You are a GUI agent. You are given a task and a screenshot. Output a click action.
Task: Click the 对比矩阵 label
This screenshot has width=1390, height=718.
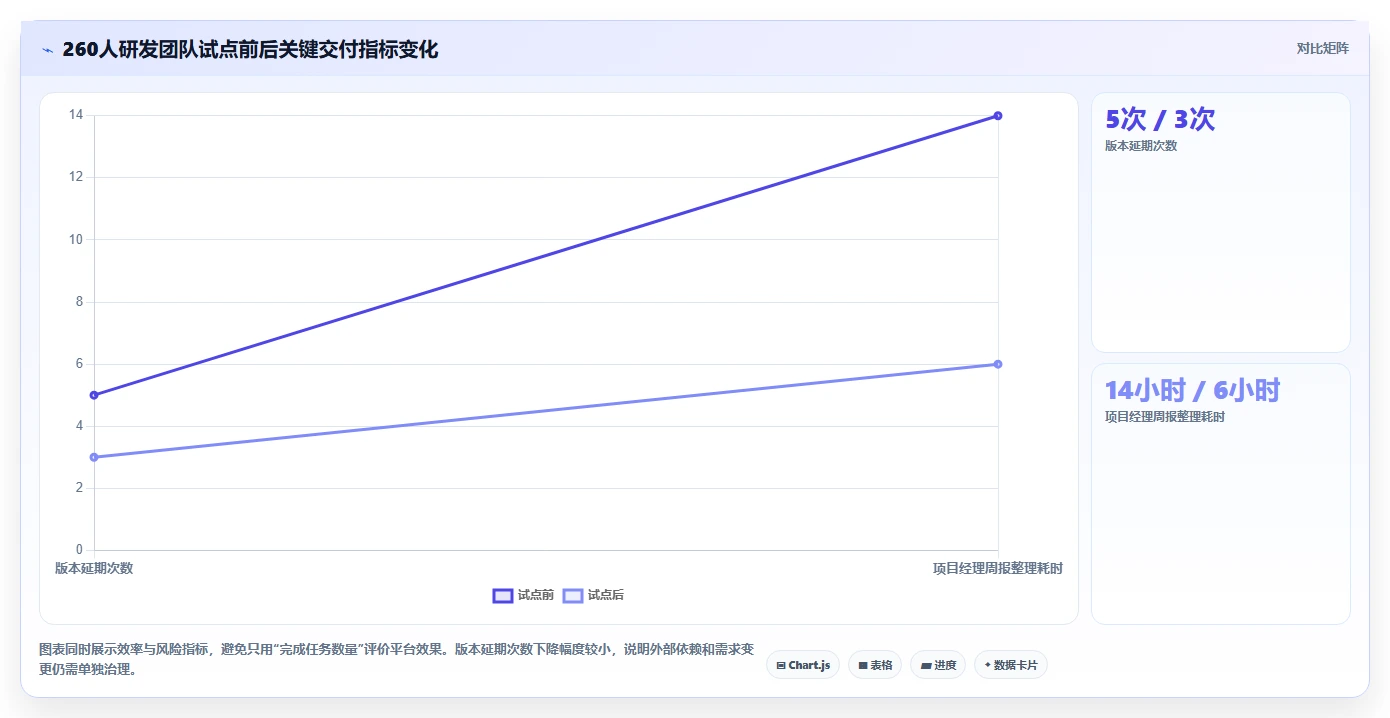1322,48
